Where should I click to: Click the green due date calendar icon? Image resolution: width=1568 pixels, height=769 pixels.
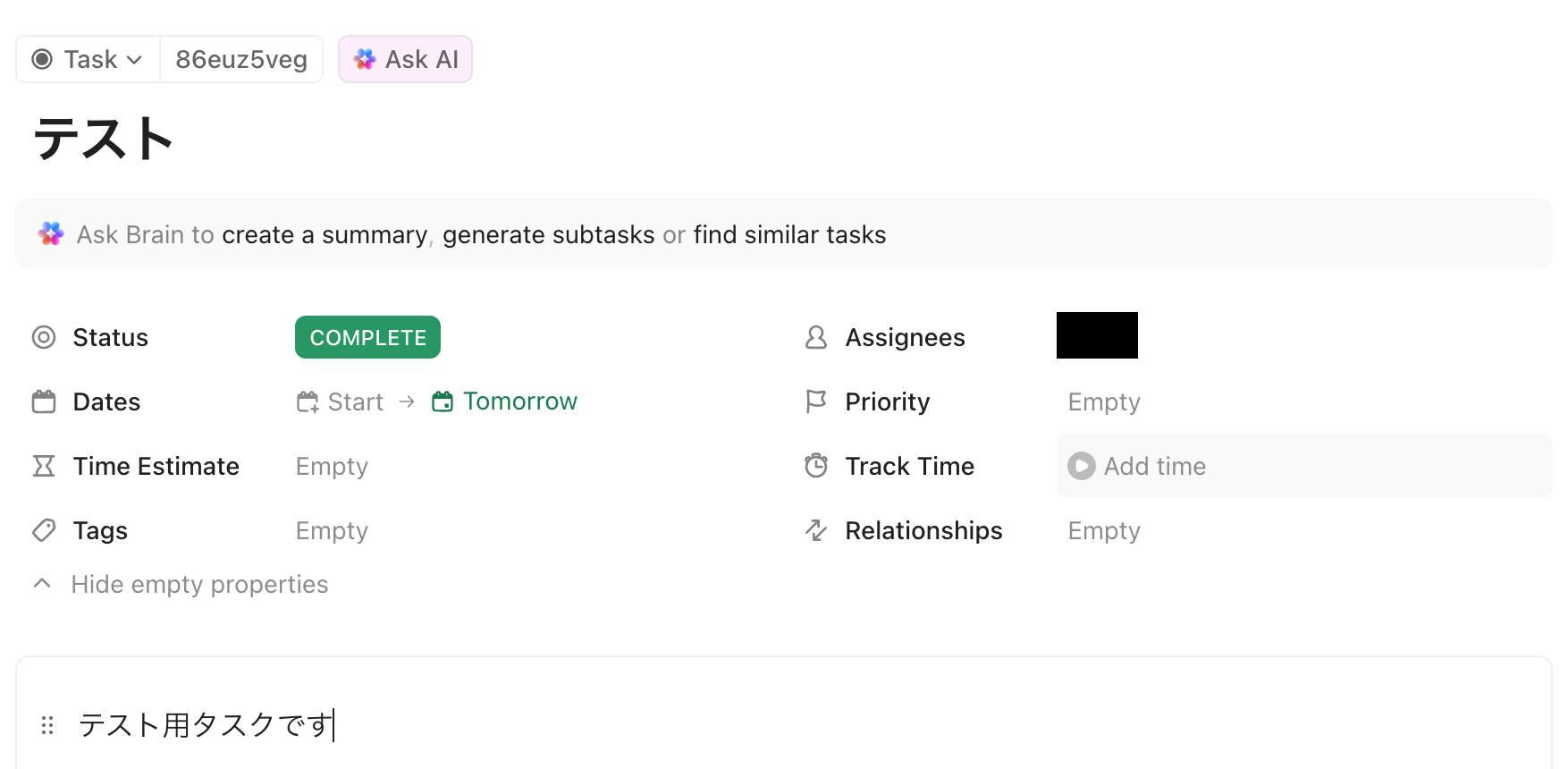[443, 401]
